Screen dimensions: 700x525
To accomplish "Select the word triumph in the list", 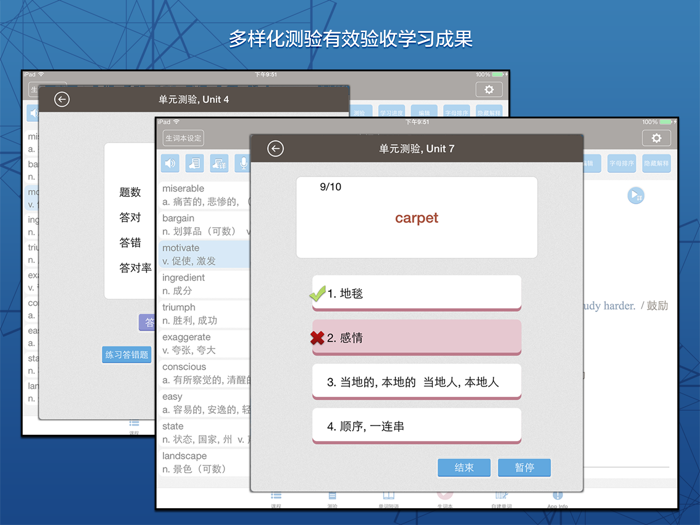I will tap(204, 314).
